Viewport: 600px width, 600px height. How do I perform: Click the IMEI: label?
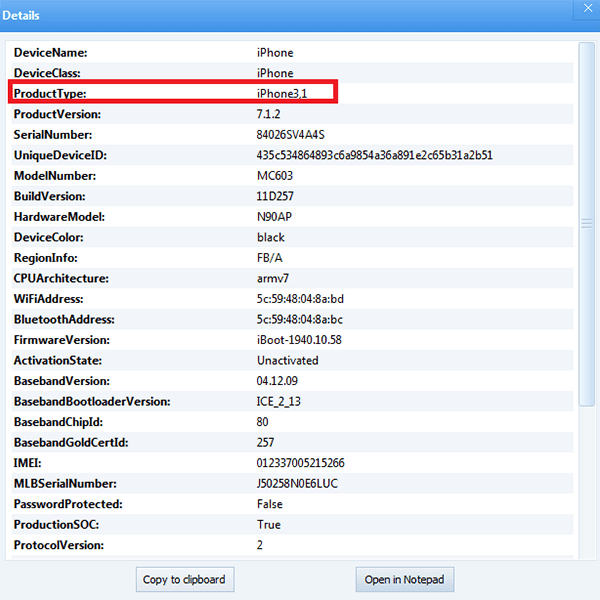pyautogui.click(x=28, y=463)
